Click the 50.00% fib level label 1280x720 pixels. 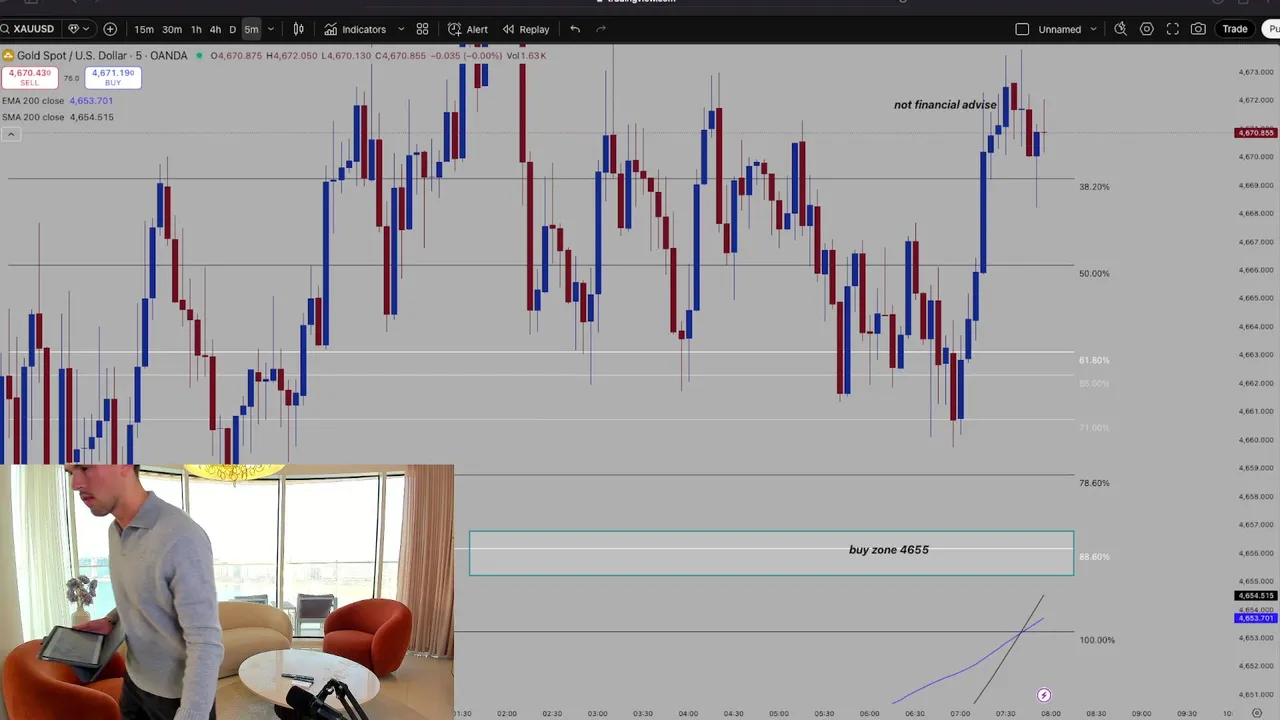pos(1094,273)
